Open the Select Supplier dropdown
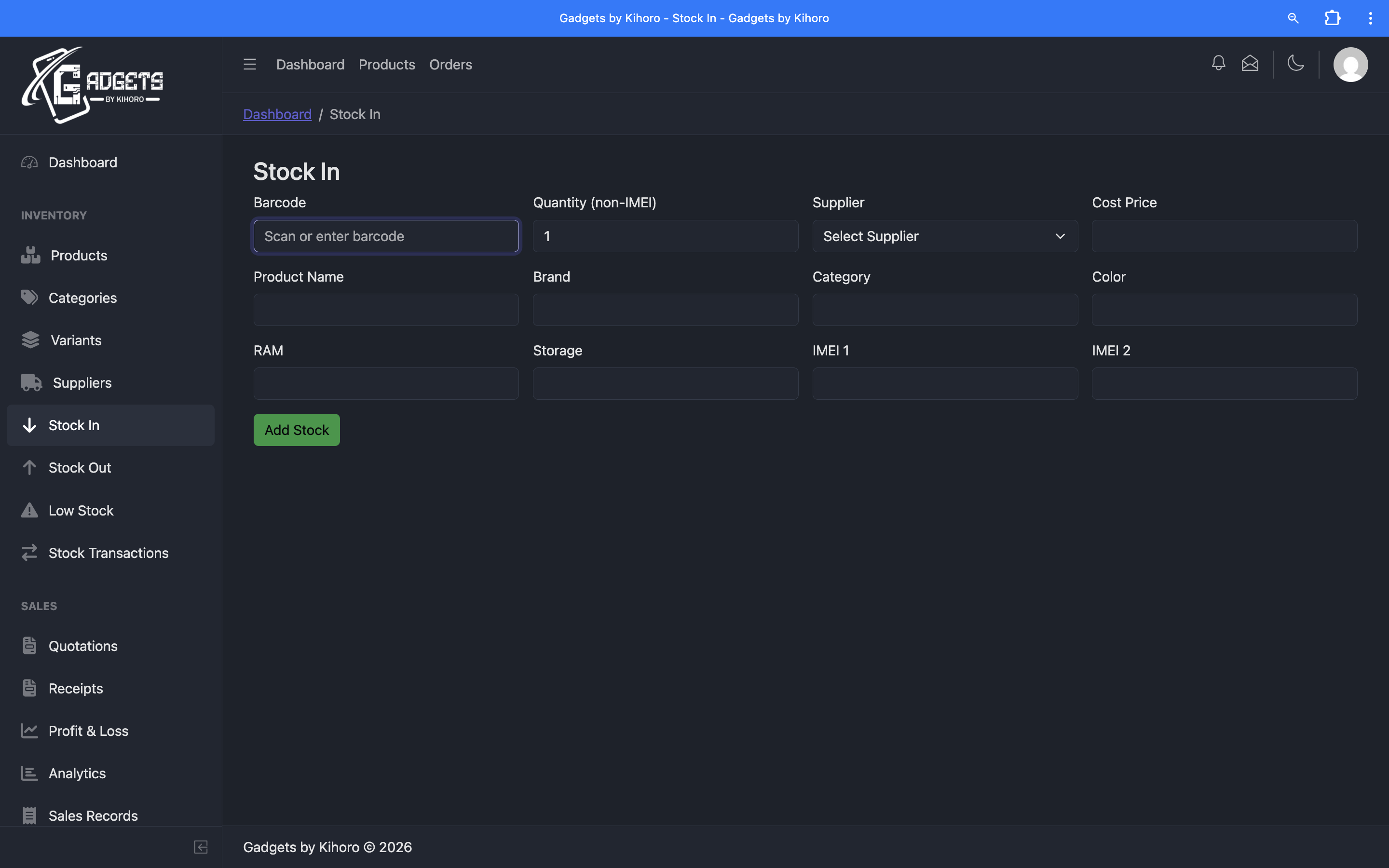This screenshot has height=868, width=1389. point(943,236)
